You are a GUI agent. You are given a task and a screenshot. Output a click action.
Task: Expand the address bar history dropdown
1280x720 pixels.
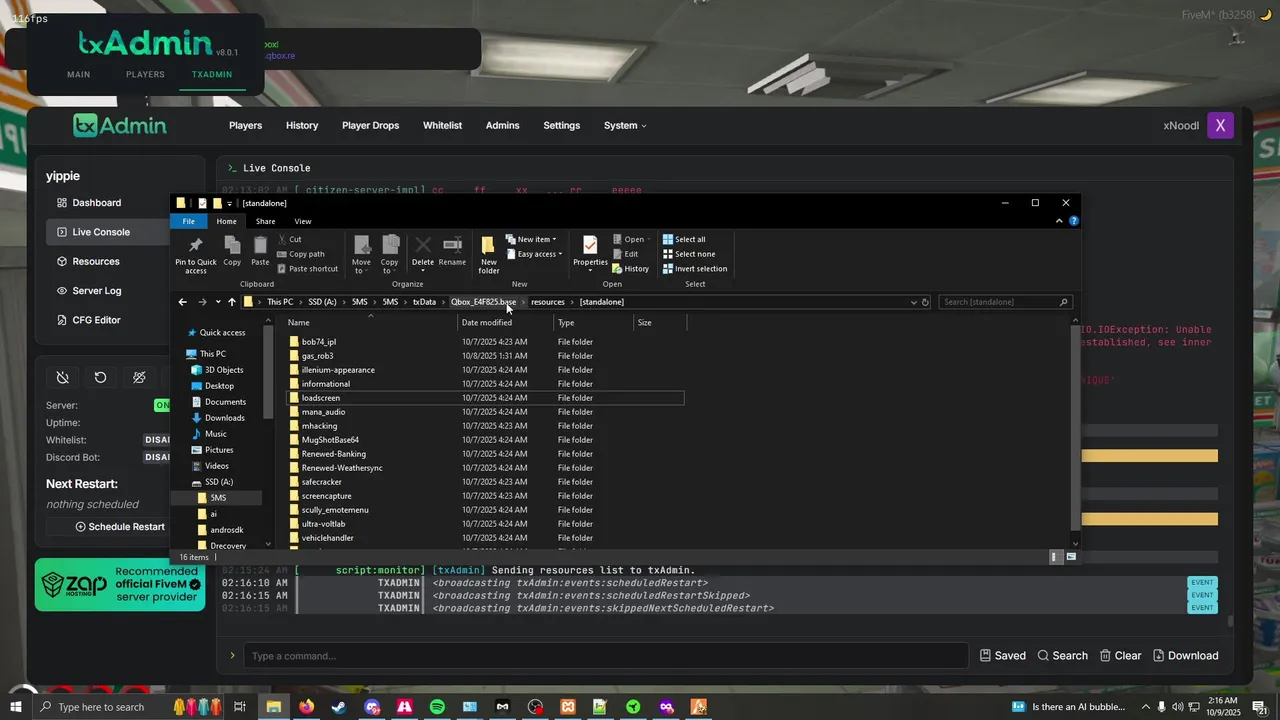[913, 302]
